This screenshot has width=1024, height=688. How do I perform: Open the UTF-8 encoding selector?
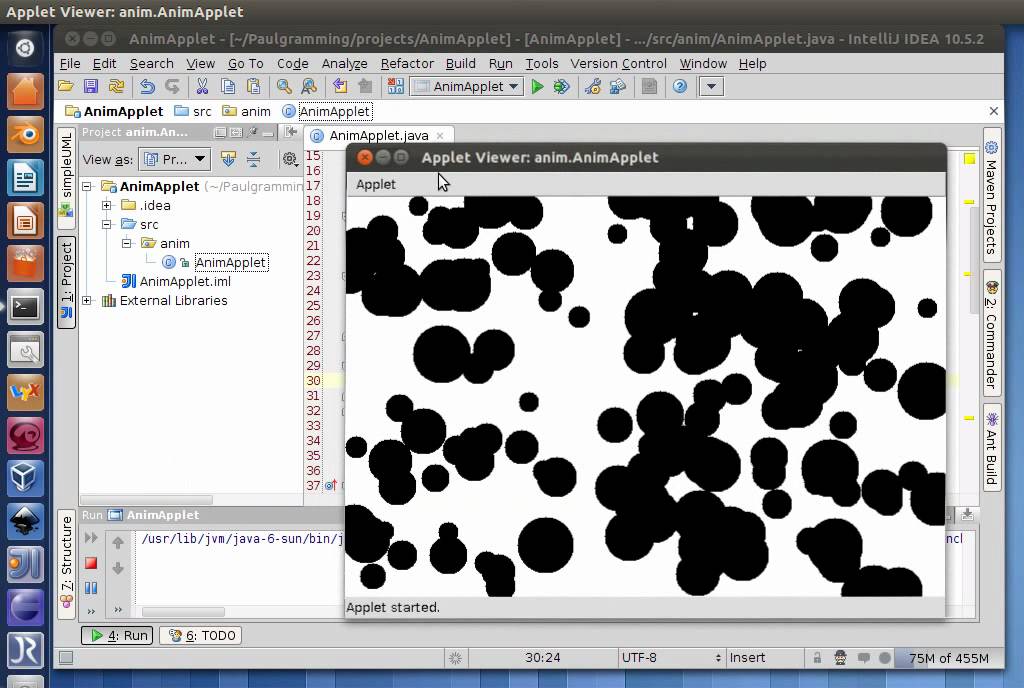click(x=671, y=657)
